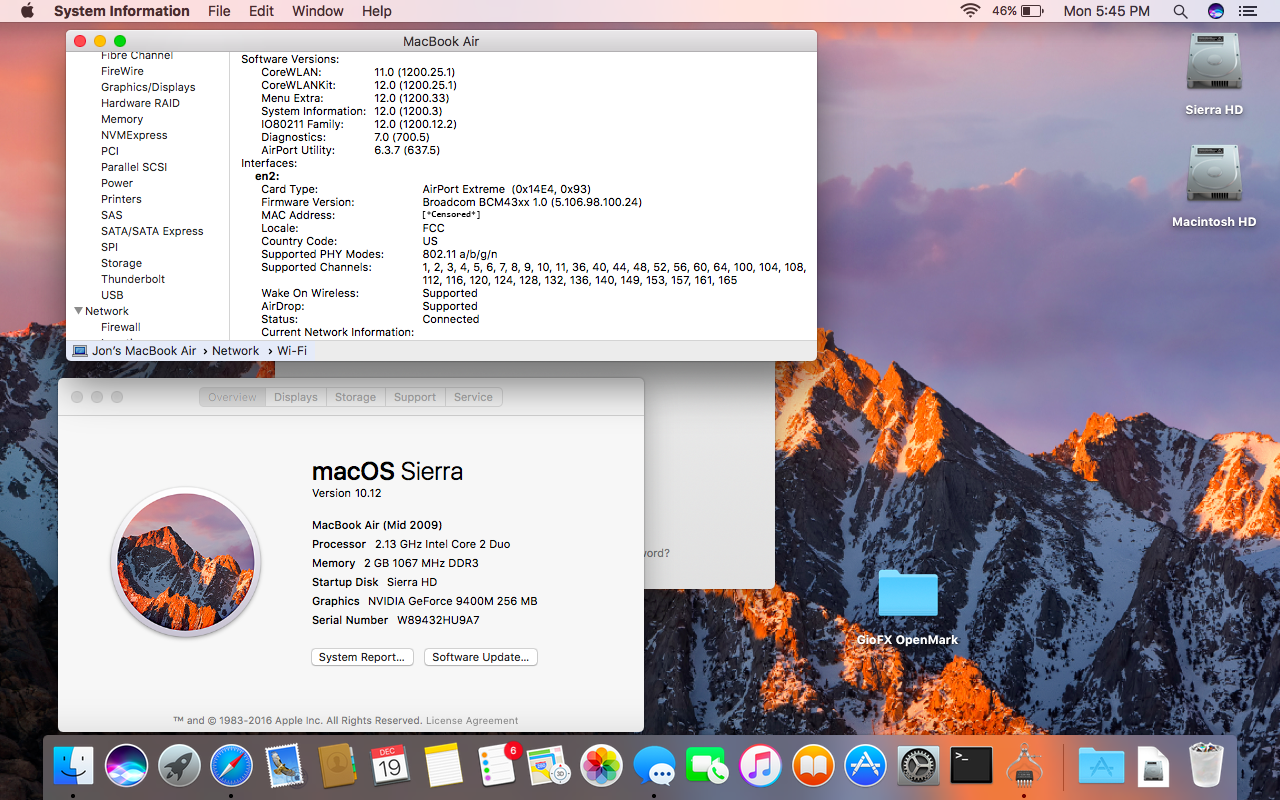Viewport: 1280px width, 800px height.
Task: Click battery 46% indicator in menu bar
Action: [x=1018, y=11]
